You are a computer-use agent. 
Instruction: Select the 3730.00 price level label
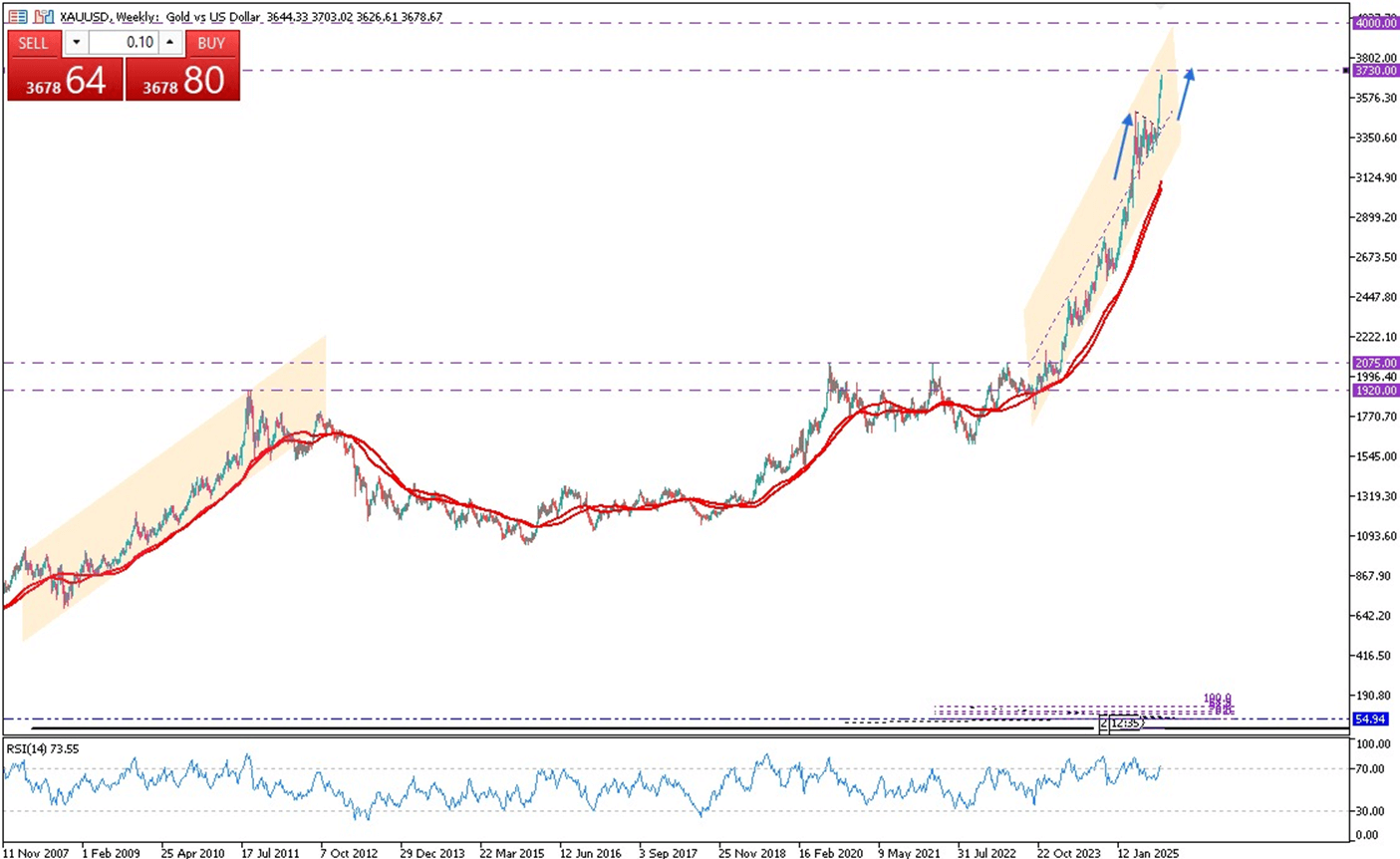pos(1375,71)
